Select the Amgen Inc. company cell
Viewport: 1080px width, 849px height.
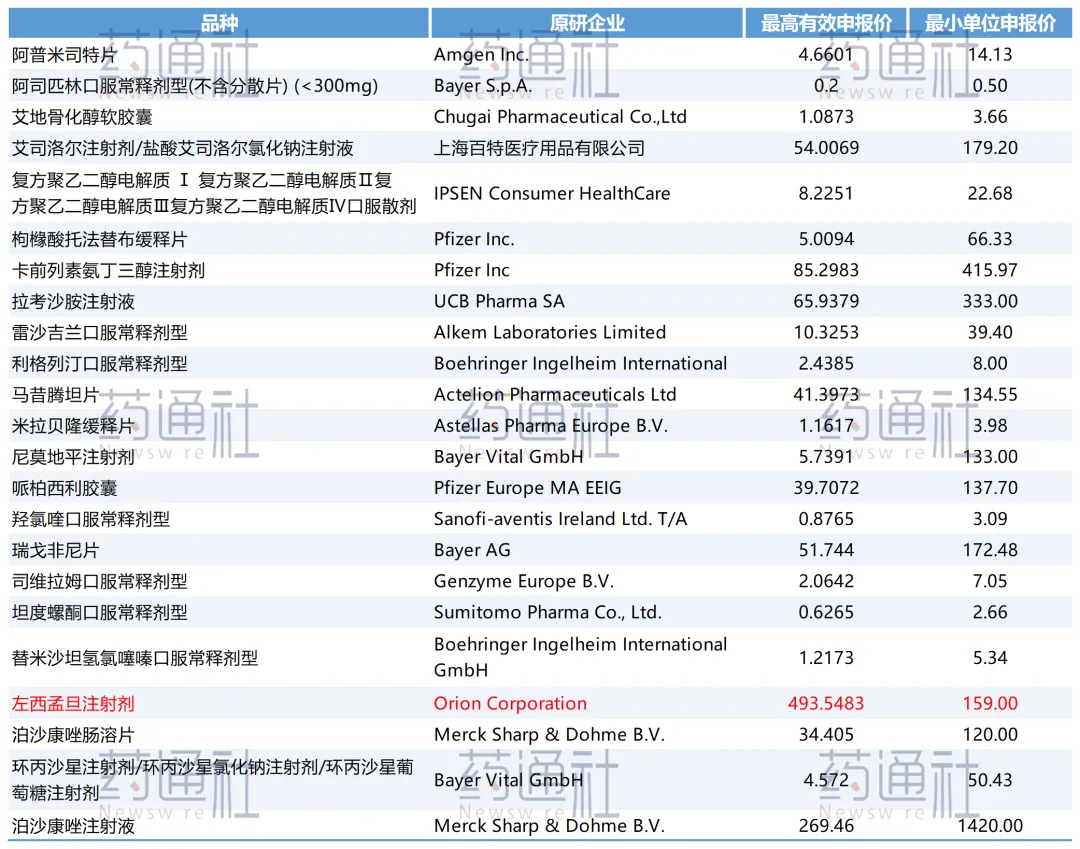click(481, 55)
